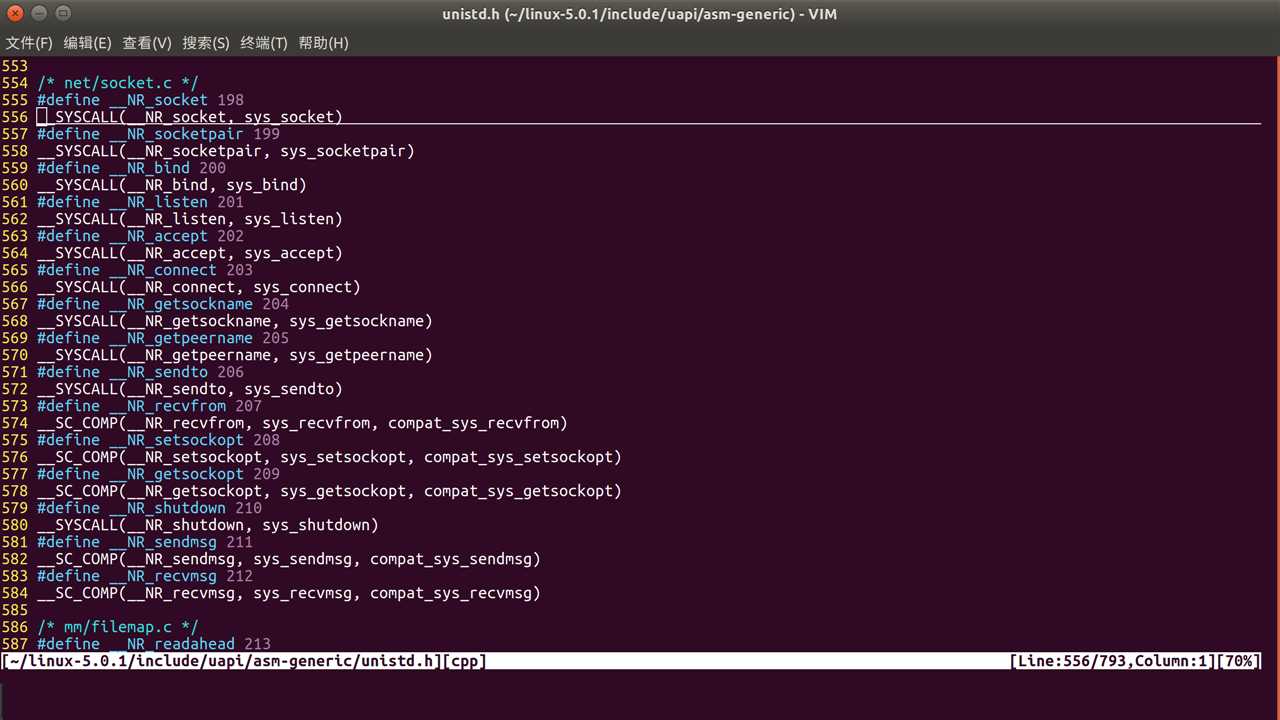Image resolution: width=1280 pixels, height=720 pixels.
Task: Click the #define __NR_listen 201 line
Action: tap(140, 202)
